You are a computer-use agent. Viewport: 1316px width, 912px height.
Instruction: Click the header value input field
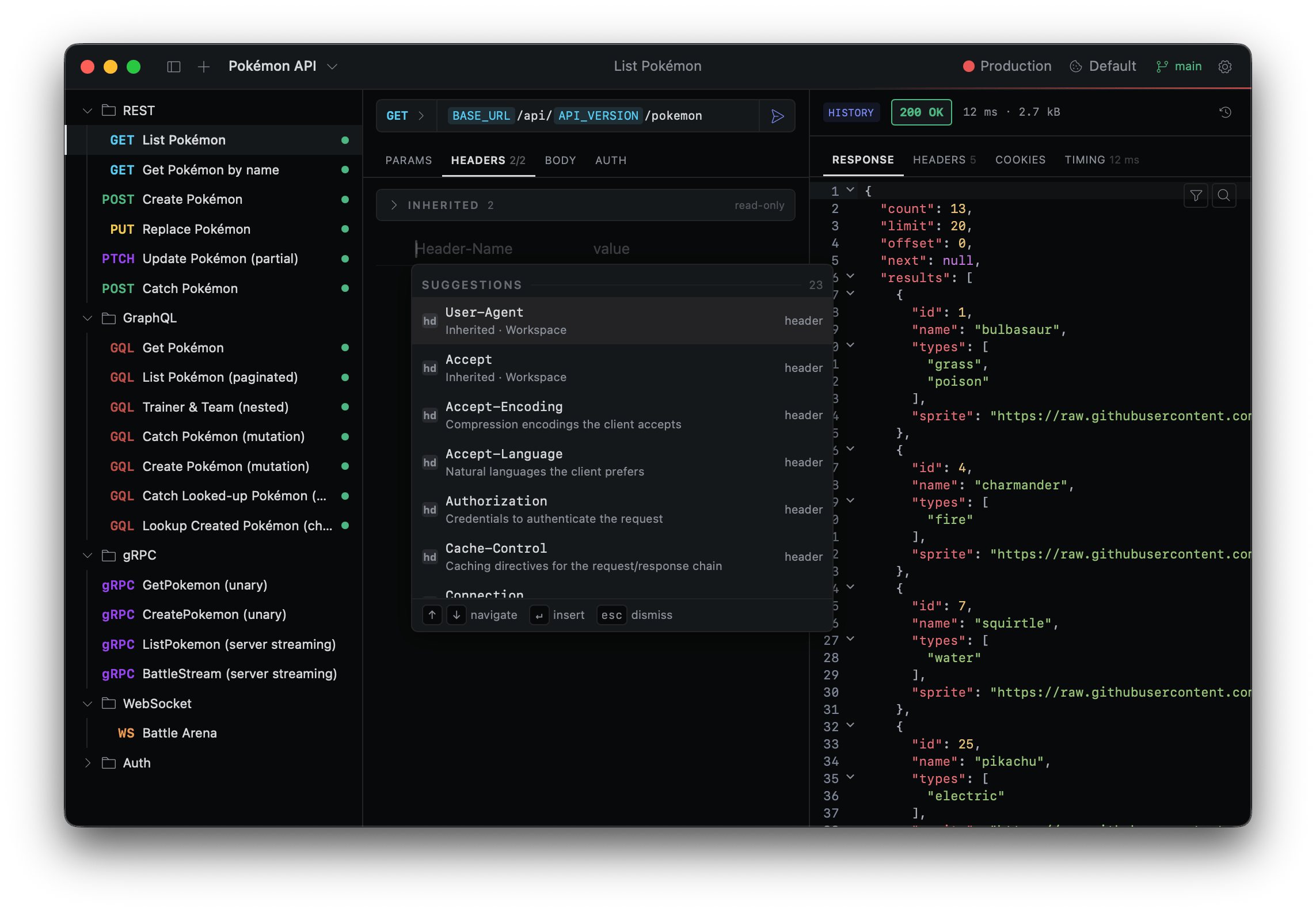[691, 249]
